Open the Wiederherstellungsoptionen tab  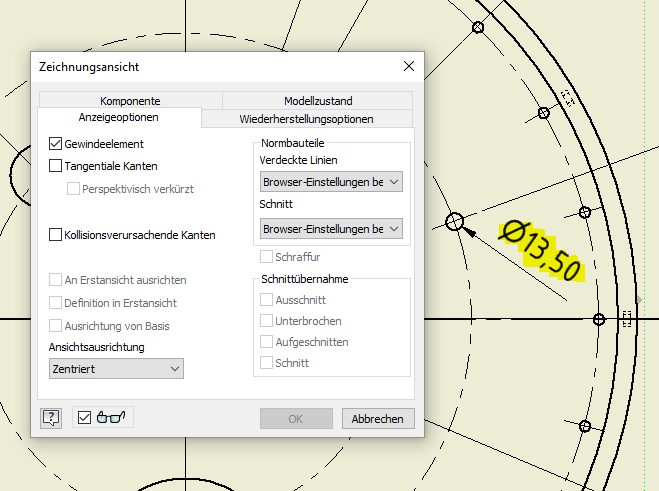tap(307, 119)
